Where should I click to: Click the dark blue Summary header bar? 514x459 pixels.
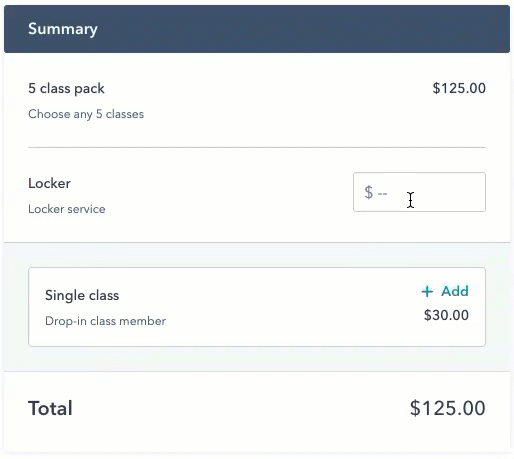tap(257, 29)
